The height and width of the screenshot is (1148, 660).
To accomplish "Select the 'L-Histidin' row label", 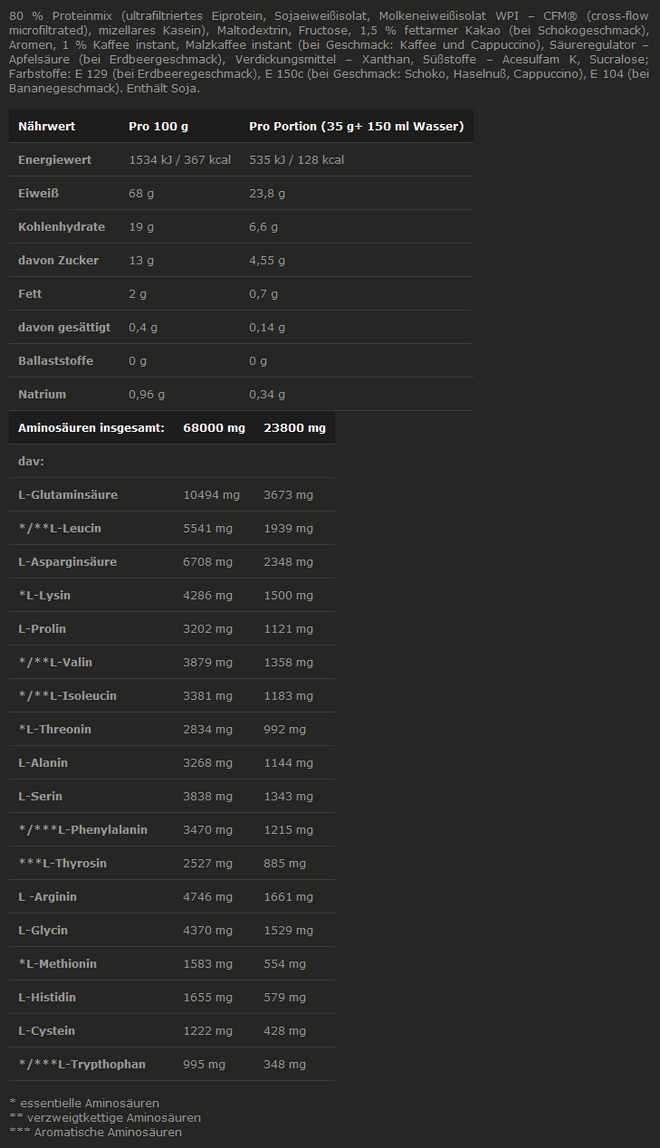I will click(47, 997).
